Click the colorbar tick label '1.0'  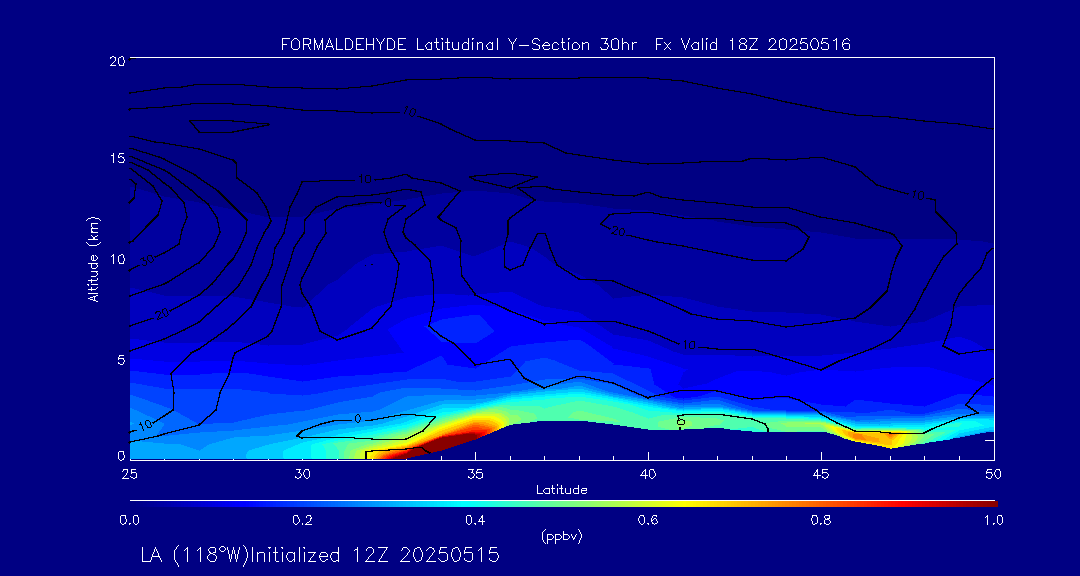994,520
